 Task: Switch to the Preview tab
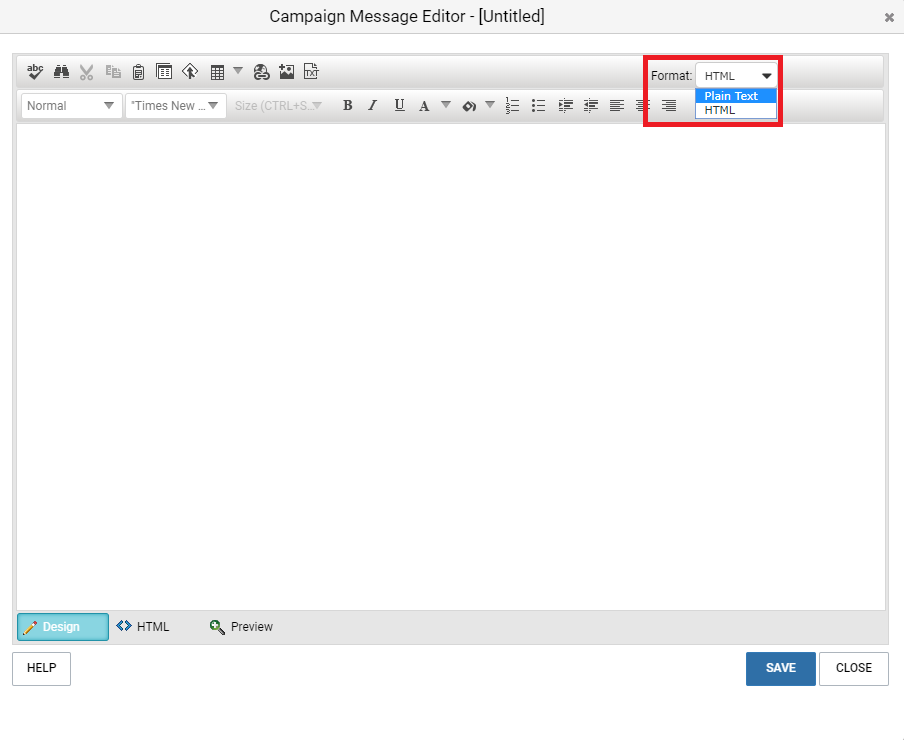(x=241, y=627)
